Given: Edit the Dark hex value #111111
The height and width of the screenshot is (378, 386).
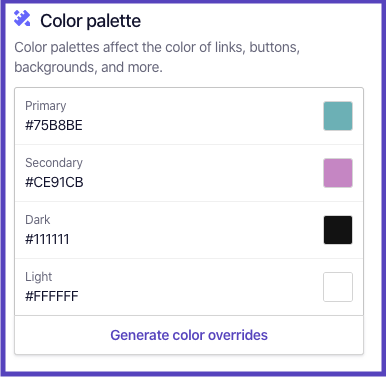Looking at the screenshot, I should [x=47, y=240].
